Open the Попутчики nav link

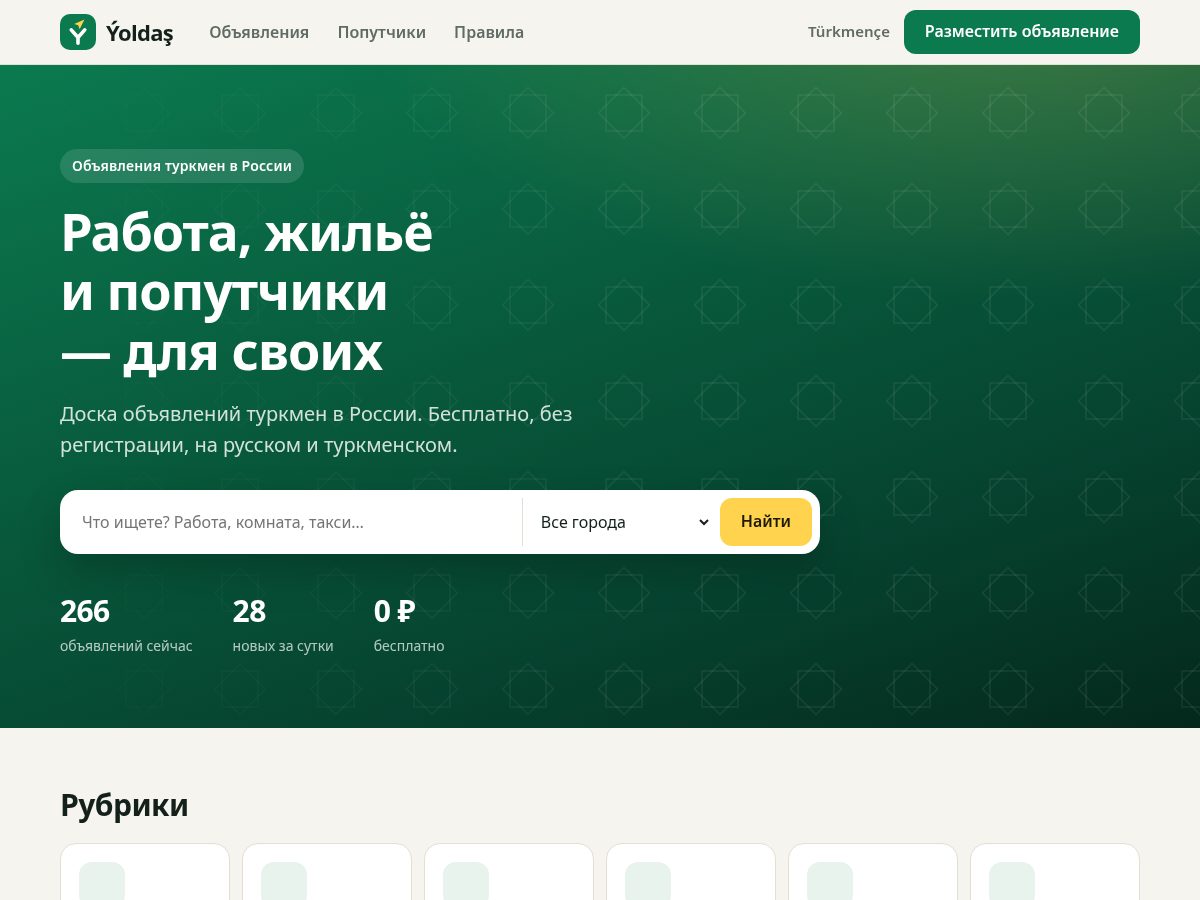click(x=382, y=32)
